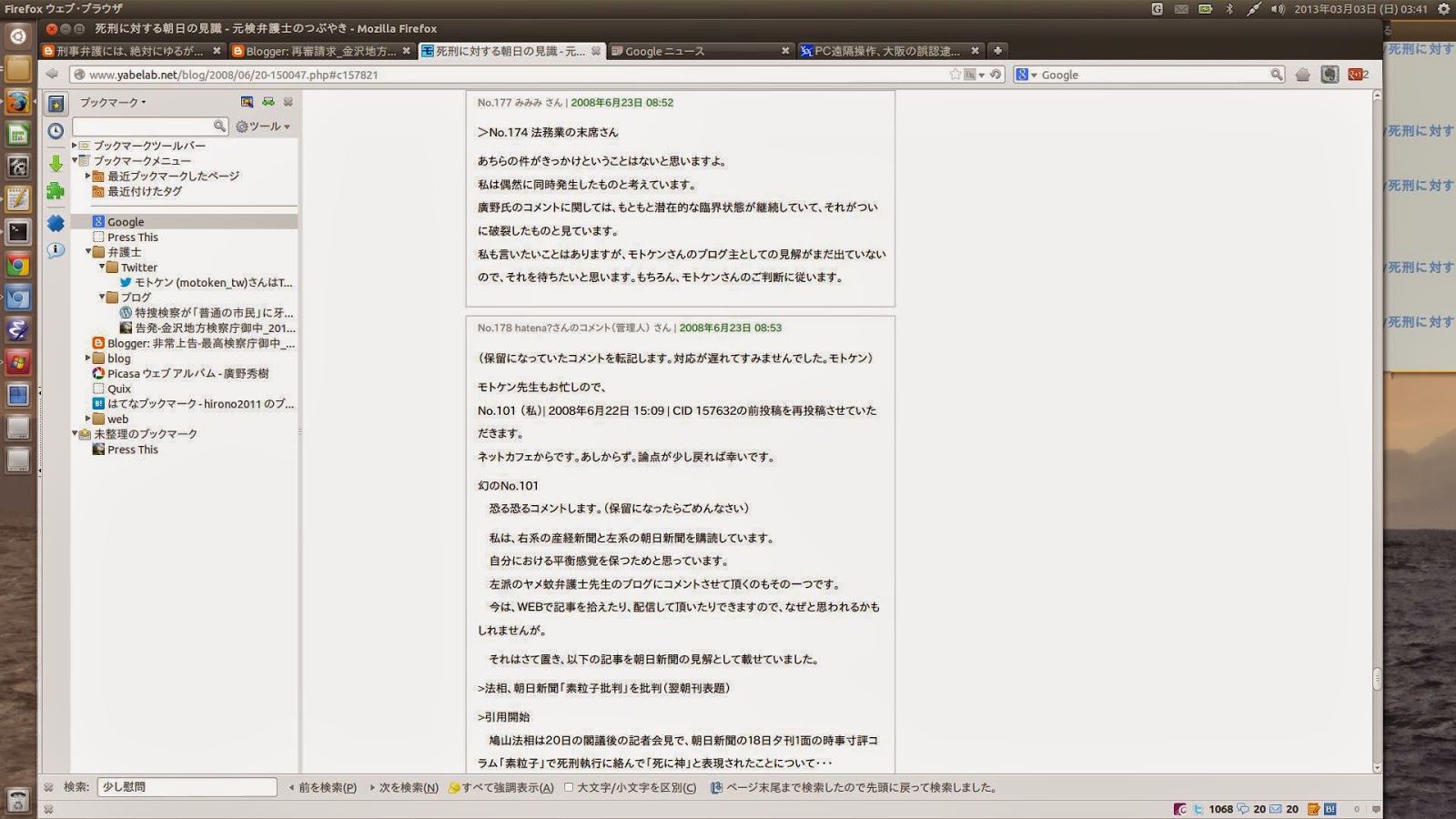1456x819 pixels.
Task: Expand the ブックマークツールバー folder
Action: click(75, 146)
